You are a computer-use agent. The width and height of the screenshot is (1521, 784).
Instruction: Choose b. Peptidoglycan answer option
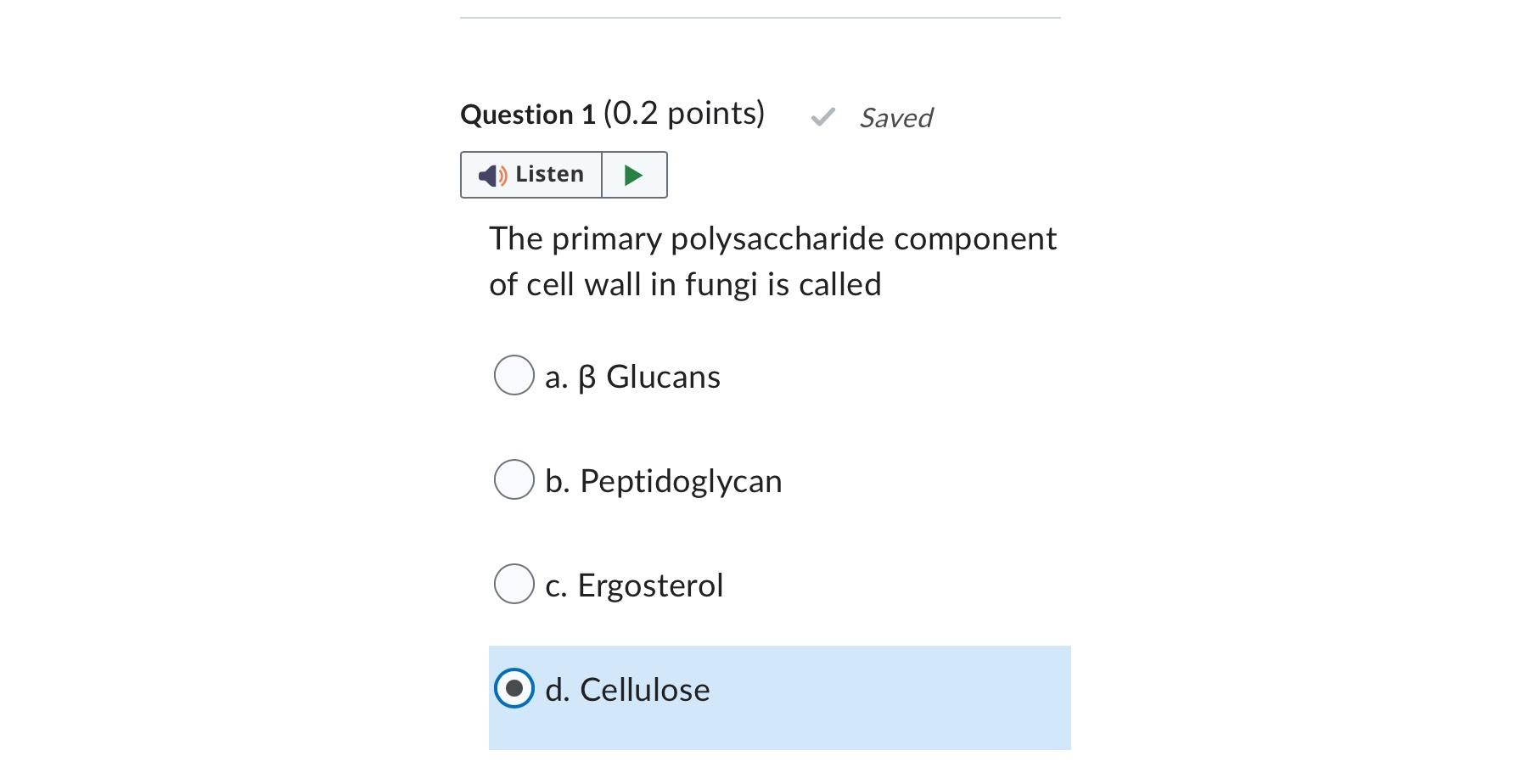(x=513, y=479)
